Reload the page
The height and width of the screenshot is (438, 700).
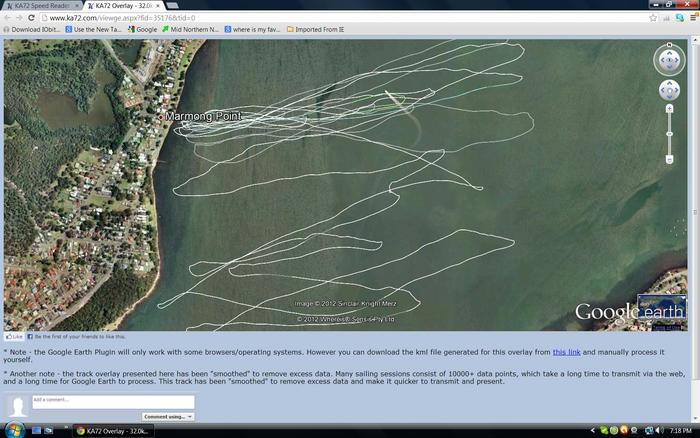point(31,18)
